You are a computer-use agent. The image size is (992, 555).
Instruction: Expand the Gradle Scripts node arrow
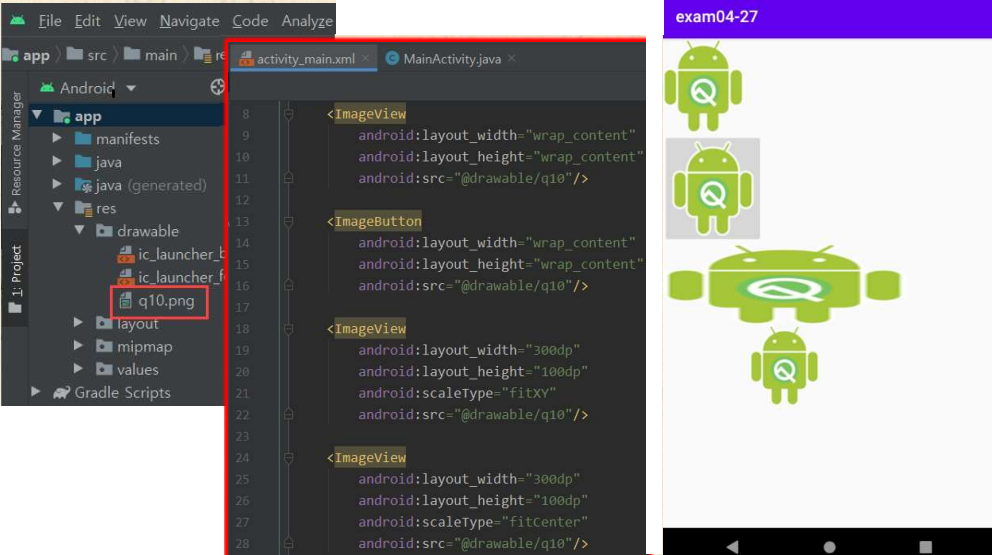[36, 392]
